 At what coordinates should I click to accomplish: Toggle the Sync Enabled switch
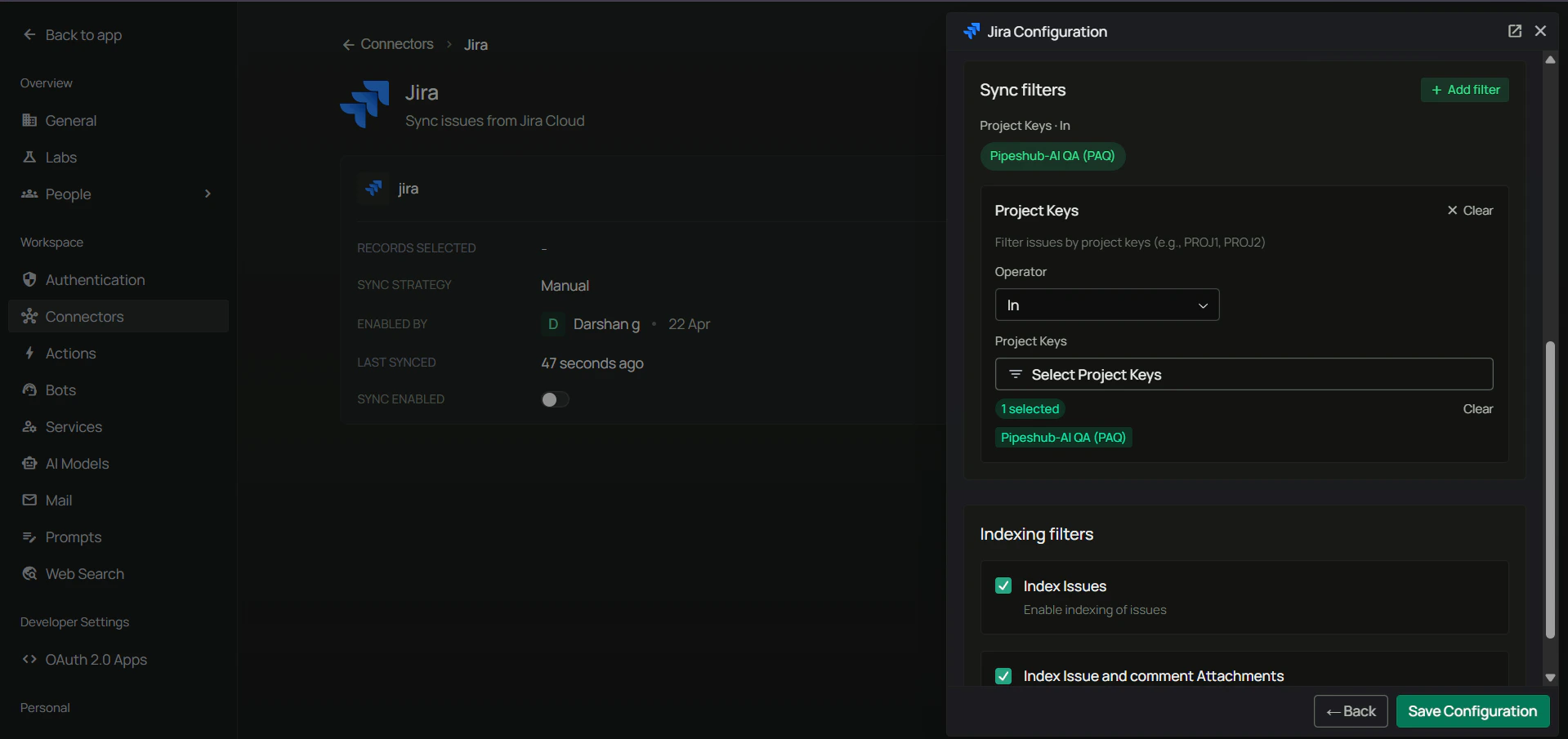tap(555, 399)
